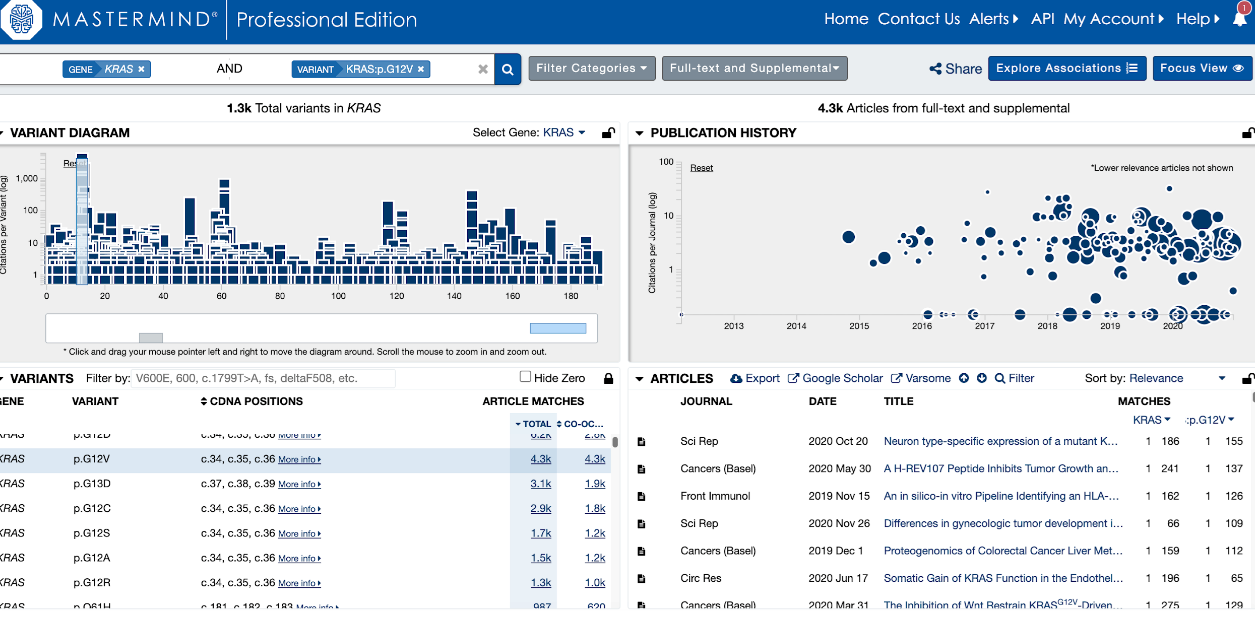
Task: Click the 3.1k total for p.G13D
Action: pos(541,484)
